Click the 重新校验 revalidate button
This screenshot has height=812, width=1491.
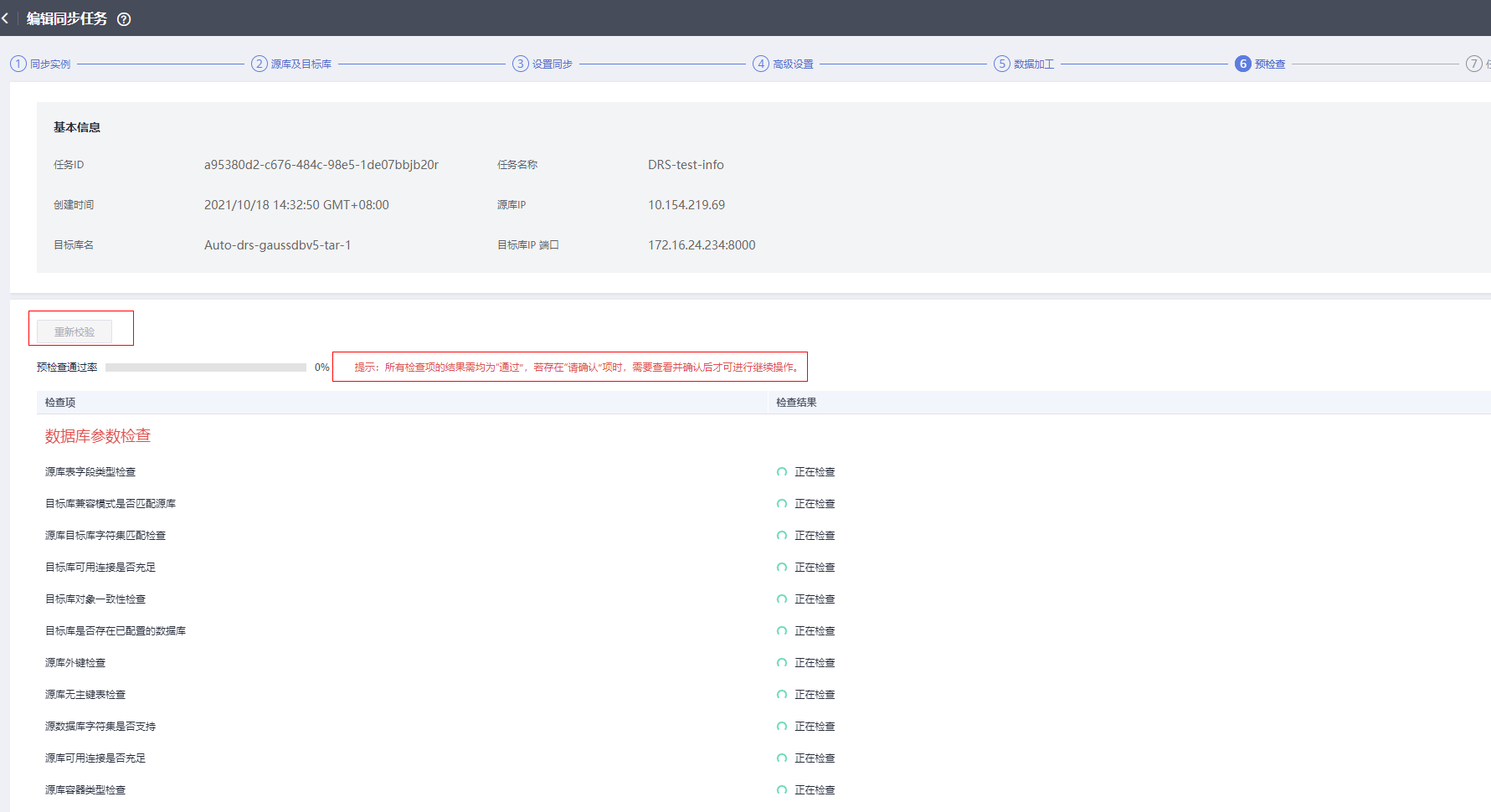(x=74, y=331)
